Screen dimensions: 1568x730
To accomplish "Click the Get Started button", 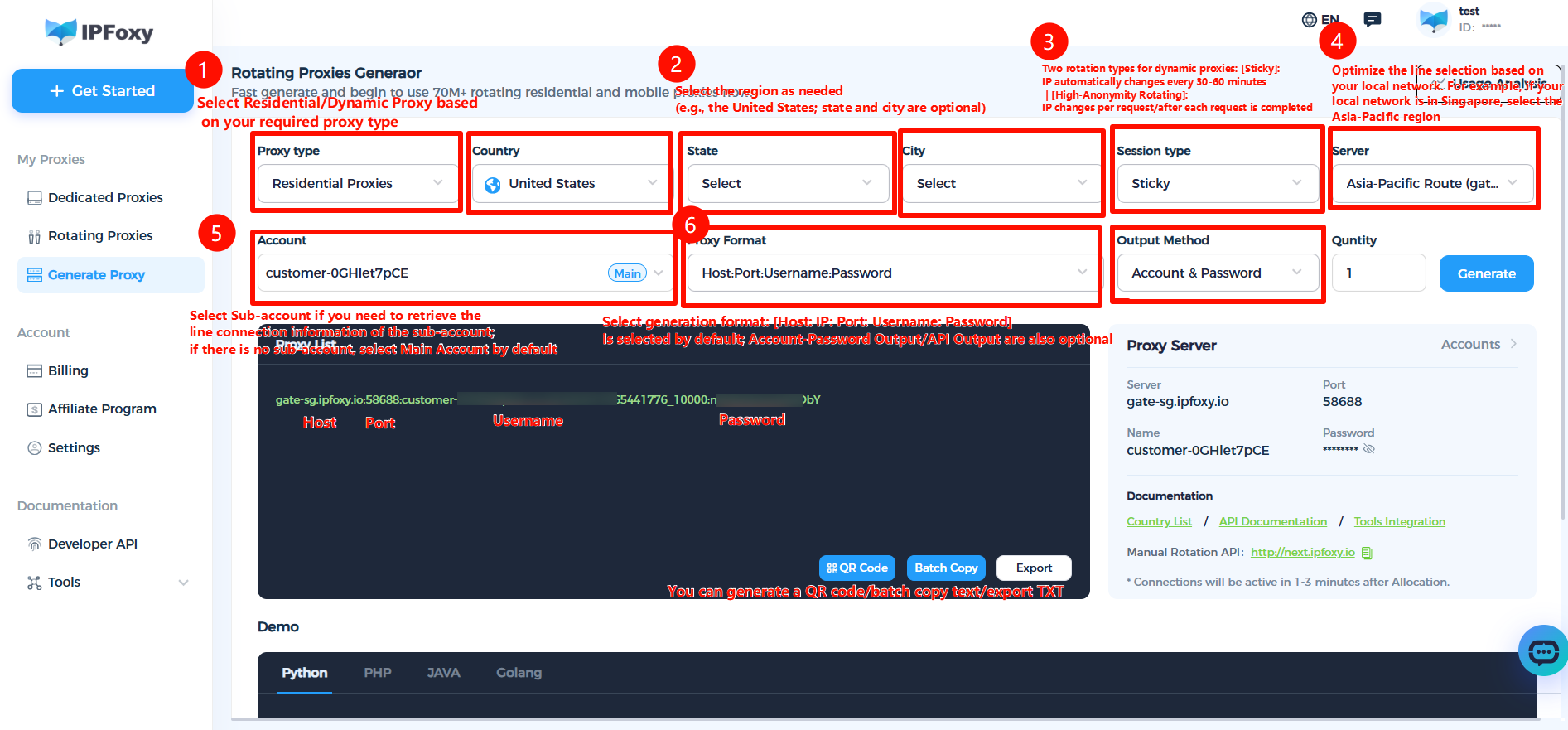I will click(x=103, y=91).
